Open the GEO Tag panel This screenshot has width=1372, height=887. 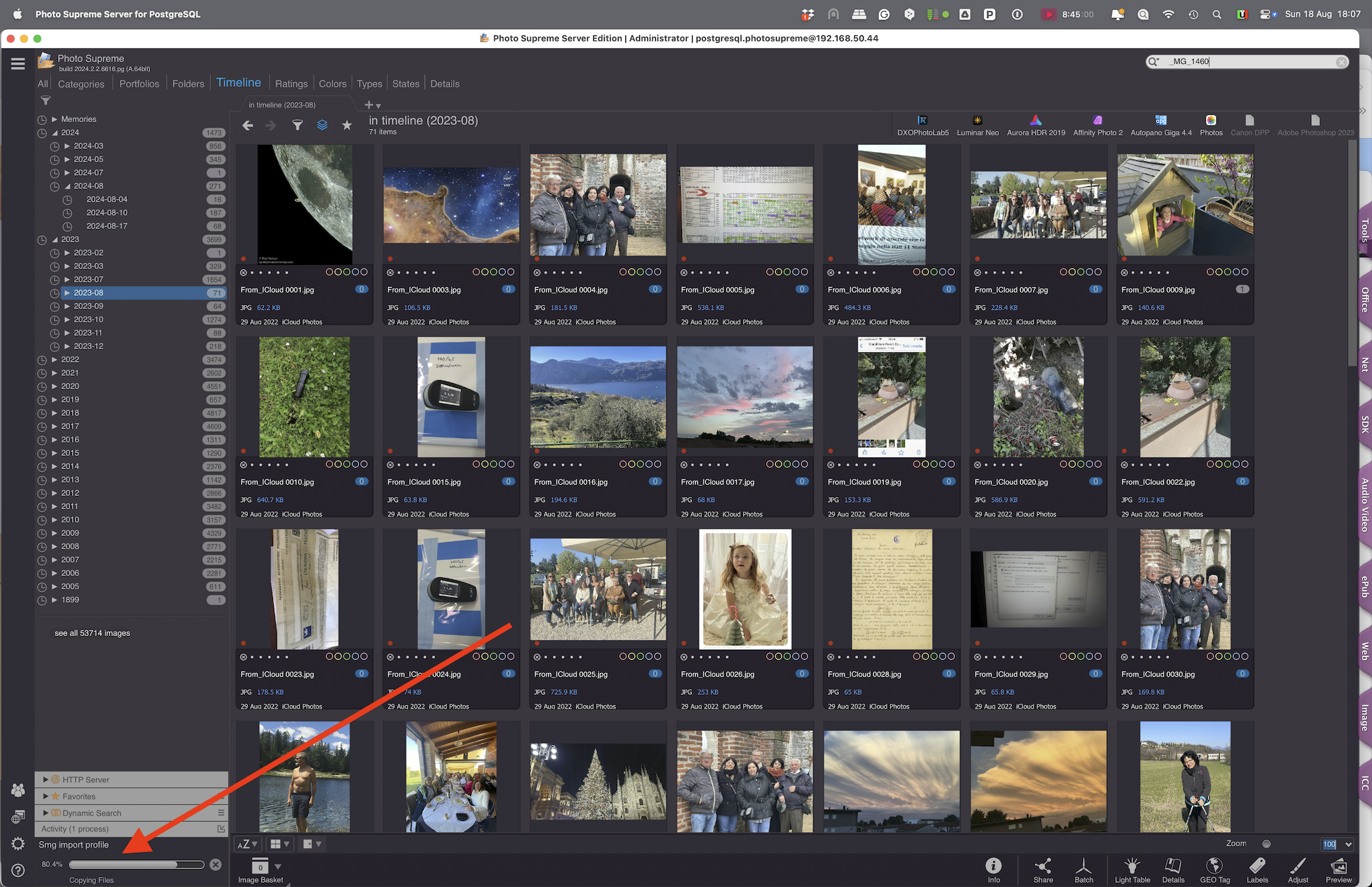click(x=1215, y=870)
